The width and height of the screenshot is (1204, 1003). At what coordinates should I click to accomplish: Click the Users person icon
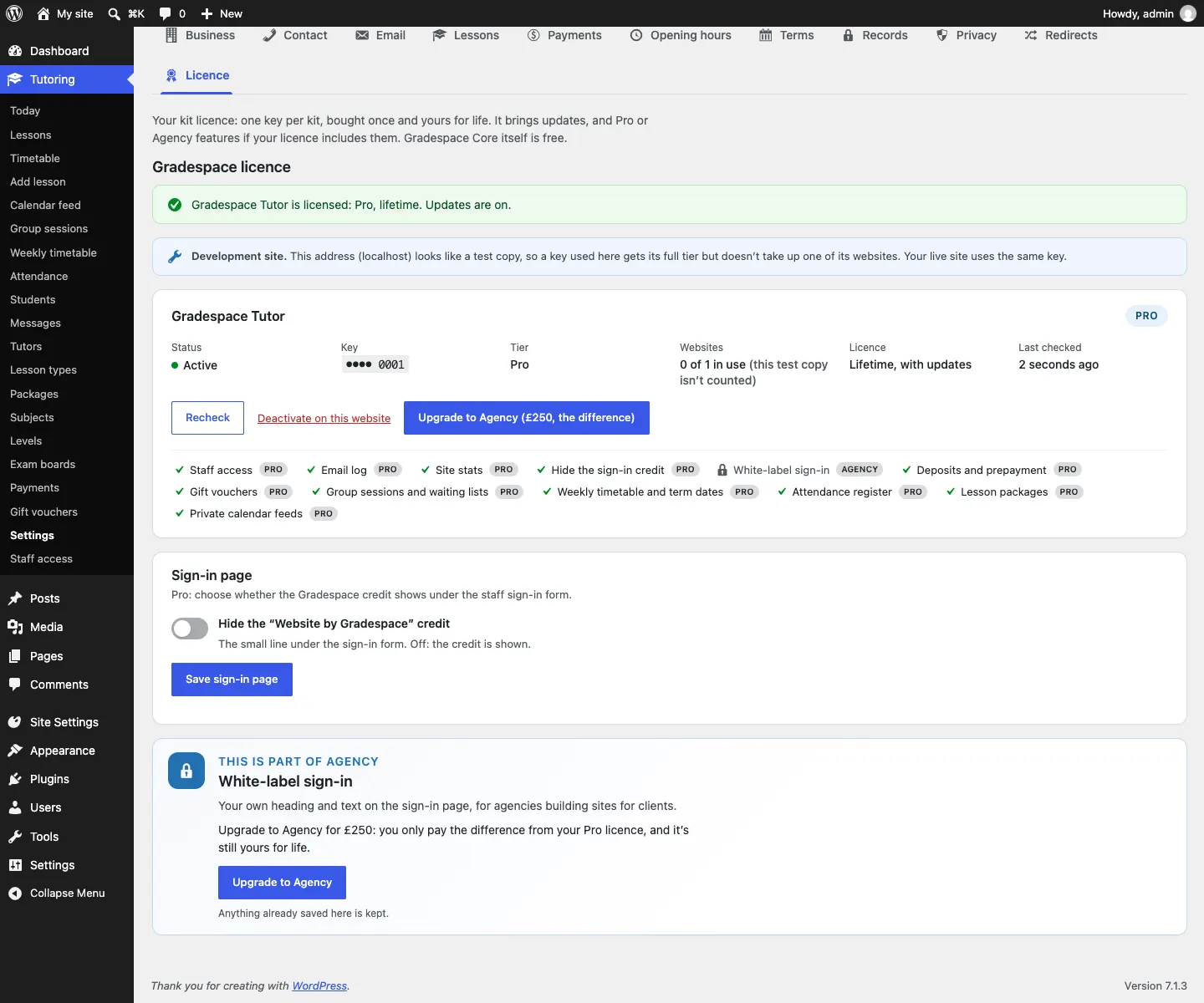[15, 807]
